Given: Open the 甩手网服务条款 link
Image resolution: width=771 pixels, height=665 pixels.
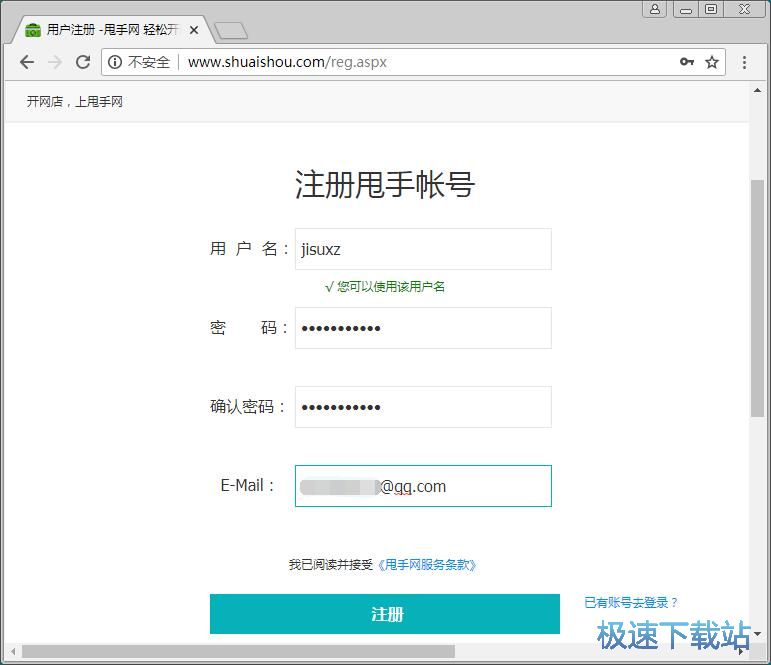Looking at the screenshot, I should click(x=427, y=565).
